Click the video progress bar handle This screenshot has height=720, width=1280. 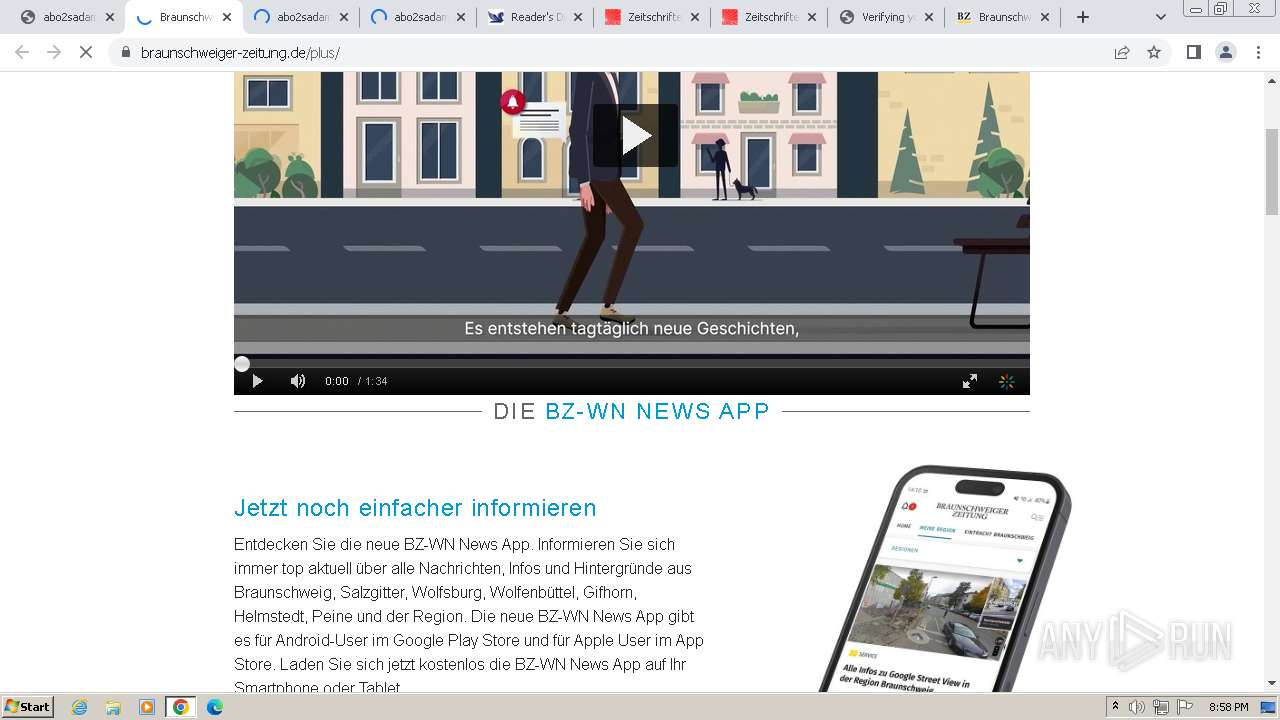(242, 364)
